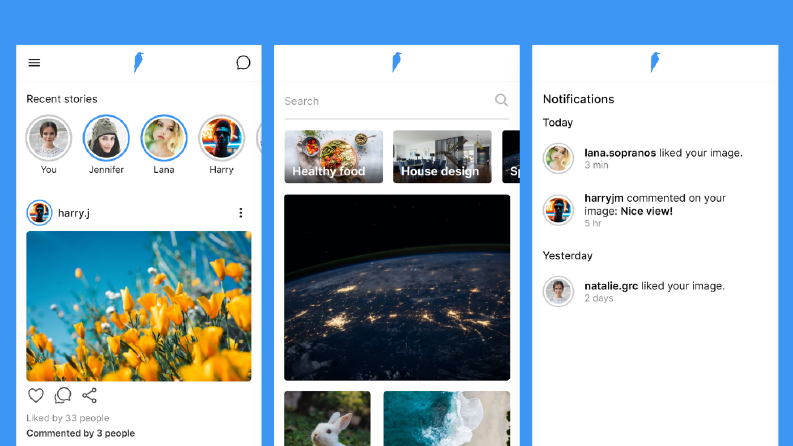Click the 'Notifications' heading
Screen dimensions: 793x446
pyautogui.click(x=579, y=99)
